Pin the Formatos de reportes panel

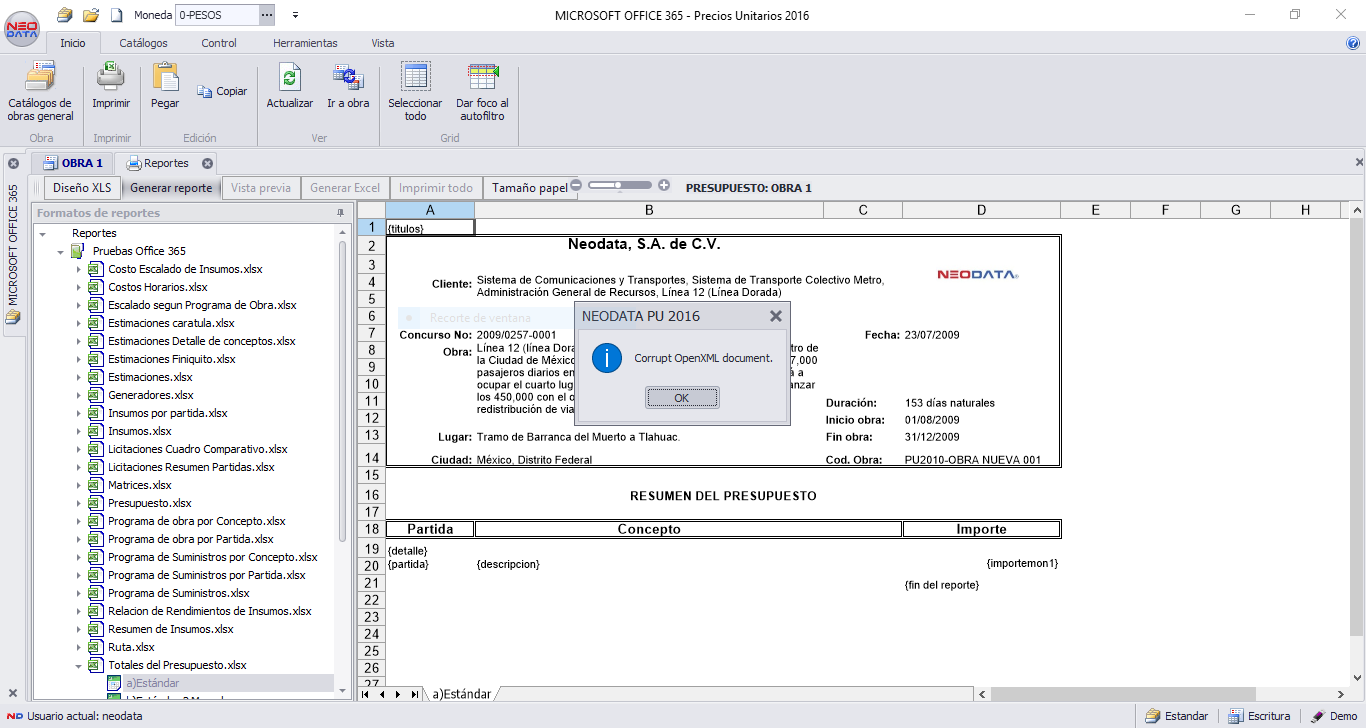tap(340, 212)
